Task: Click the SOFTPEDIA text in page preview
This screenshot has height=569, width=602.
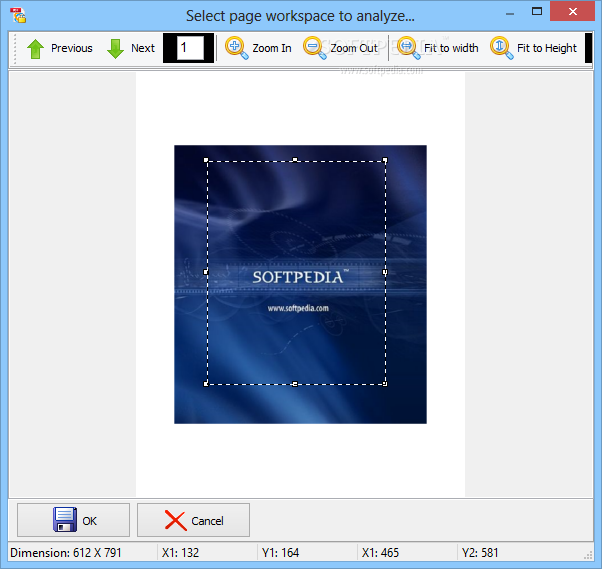Action: click(301, 276)
